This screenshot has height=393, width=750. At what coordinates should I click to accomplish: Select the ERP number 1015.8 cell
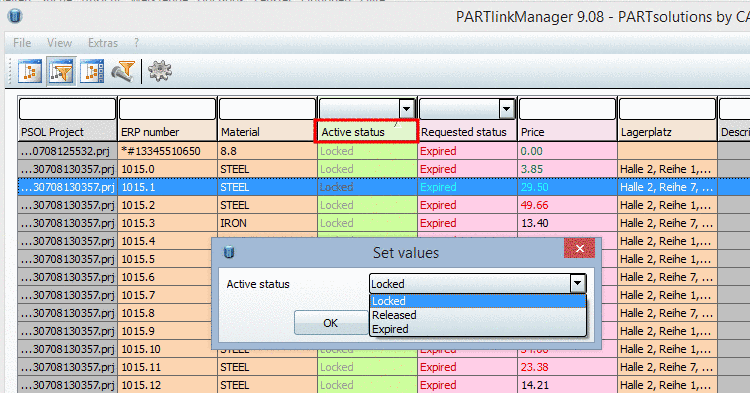coord(165,313)
